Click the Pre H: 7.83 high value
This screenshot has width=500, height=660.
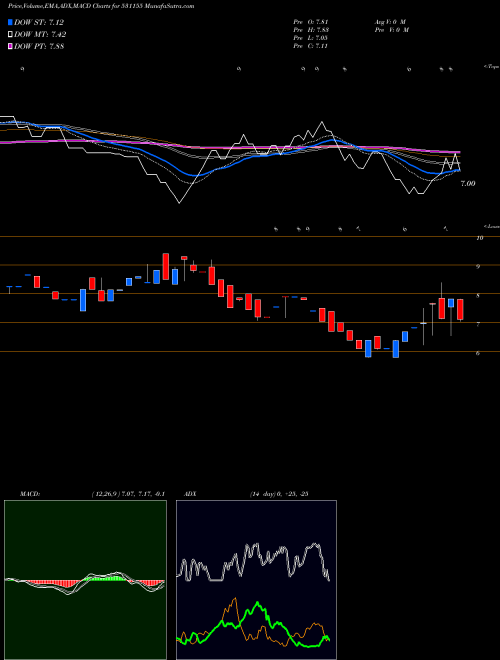tap(311, 30)
